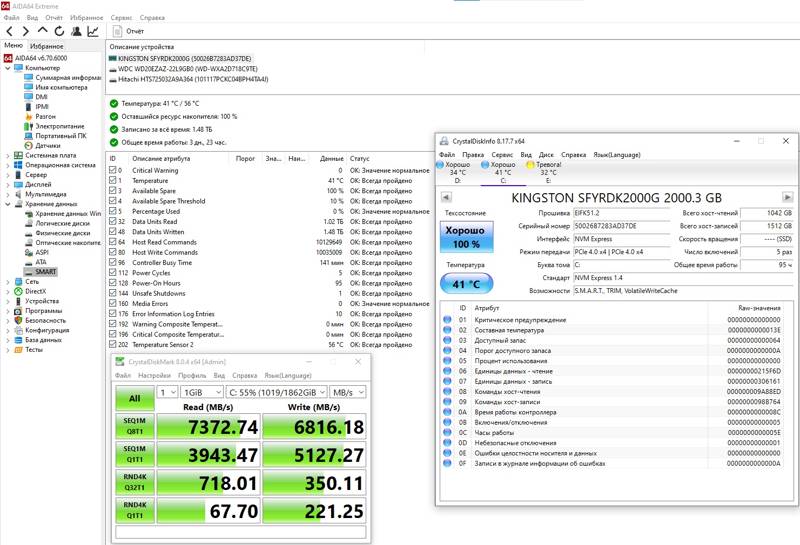
Task: Open the Сервис menu in CrystalDiskInfo
Action: 502,155
